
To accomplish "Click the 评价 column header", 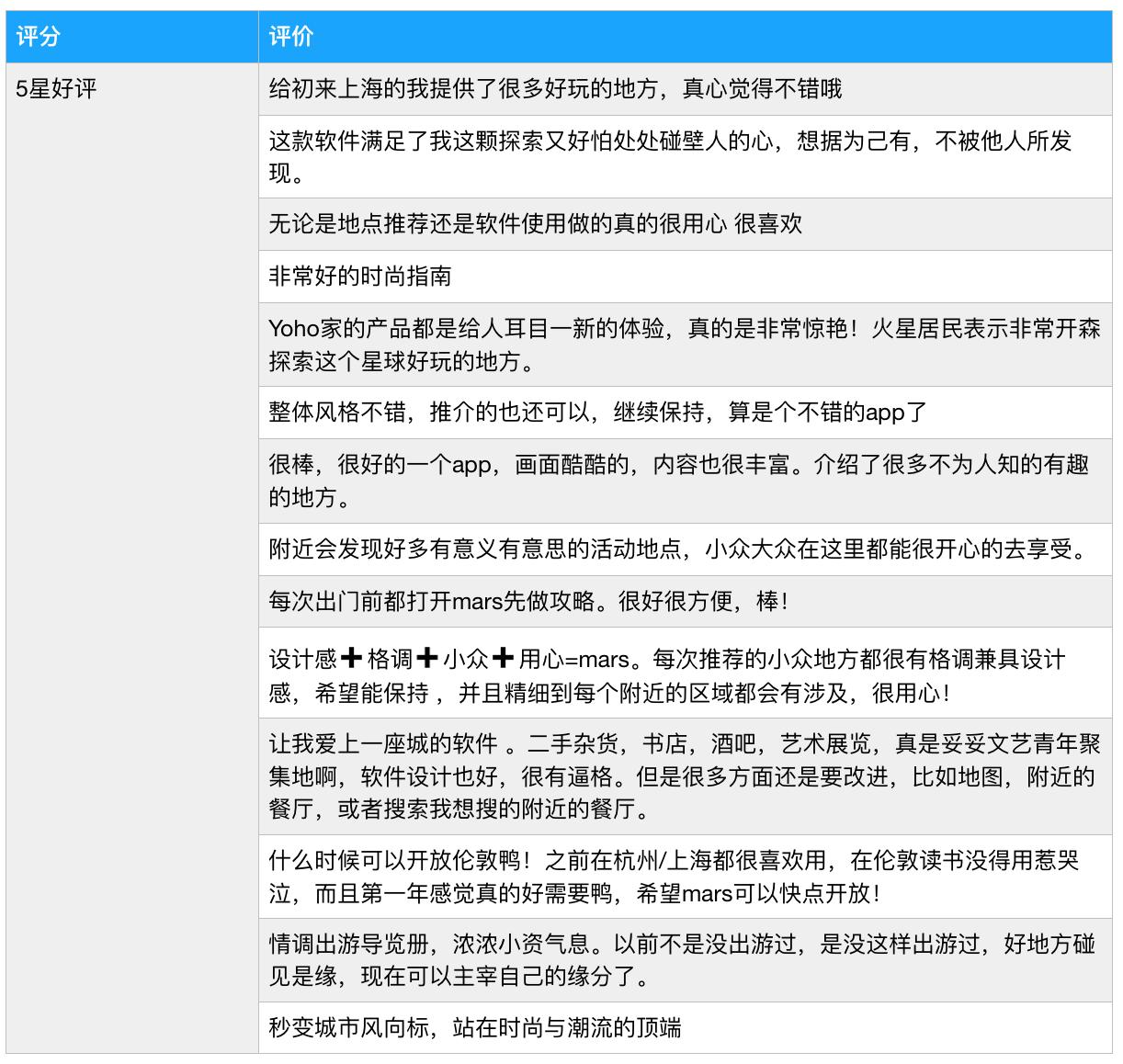I will [x=290, y=37].
